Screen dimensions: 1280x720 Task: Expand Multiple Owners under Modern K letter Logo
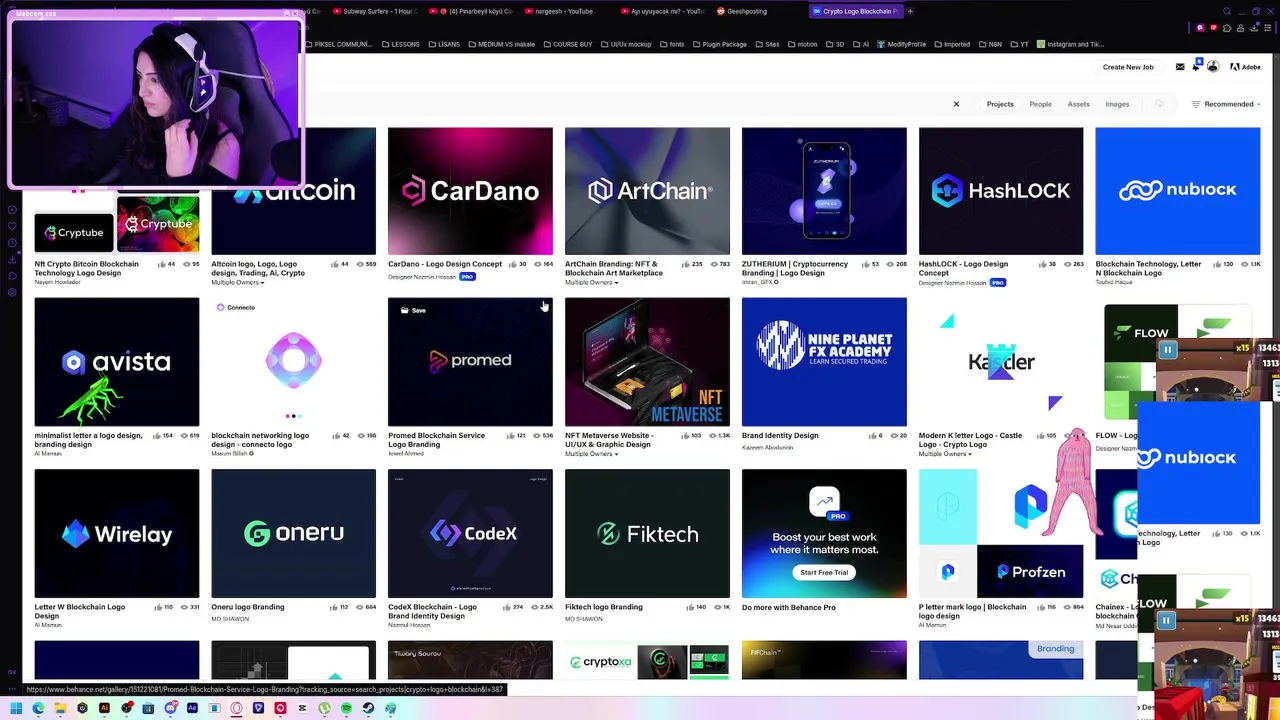coord(945,454)
